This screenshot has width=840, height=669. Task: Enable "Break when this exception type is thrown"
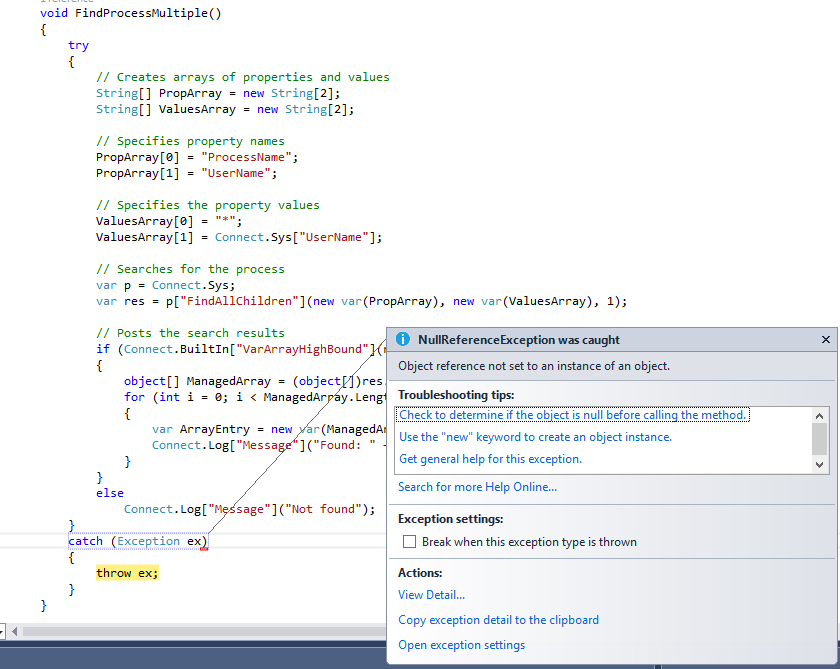(x=409, y=541)
